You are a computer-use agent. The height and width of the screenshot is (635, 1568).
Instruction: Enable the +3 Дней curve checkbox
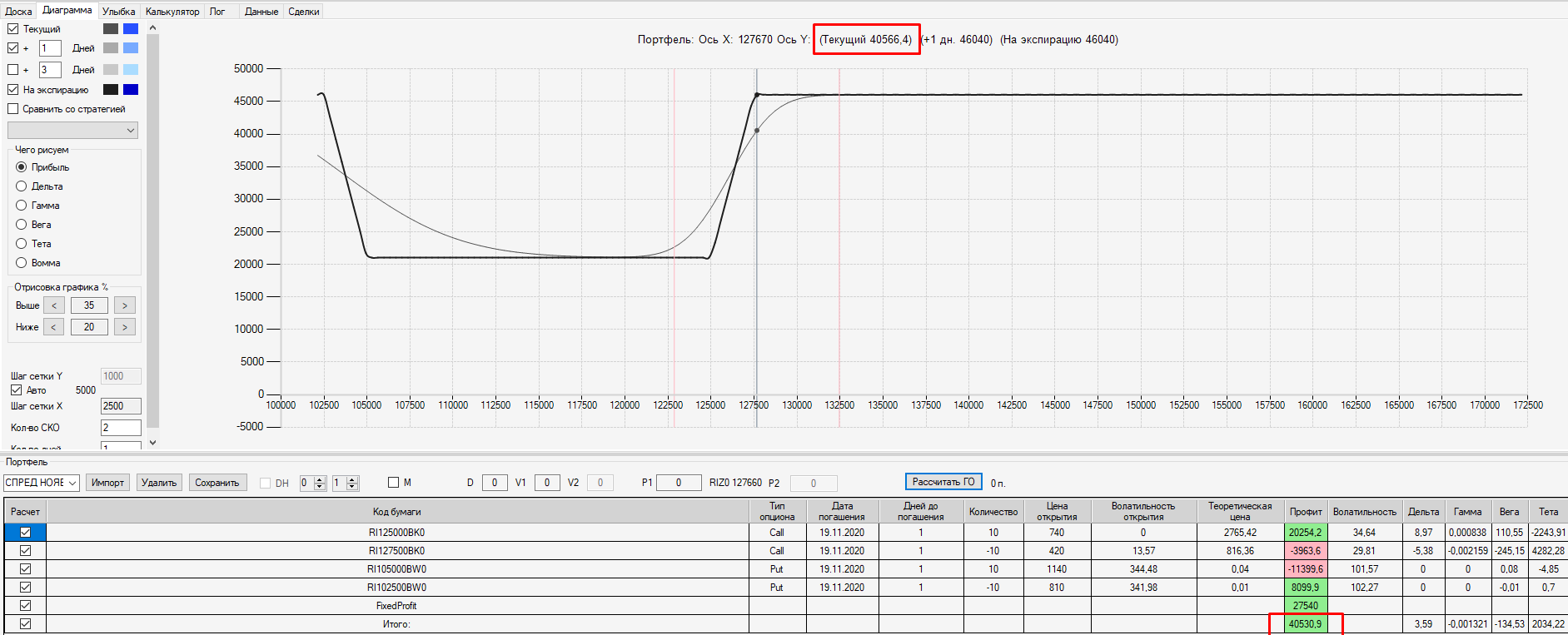pos(13,70)
